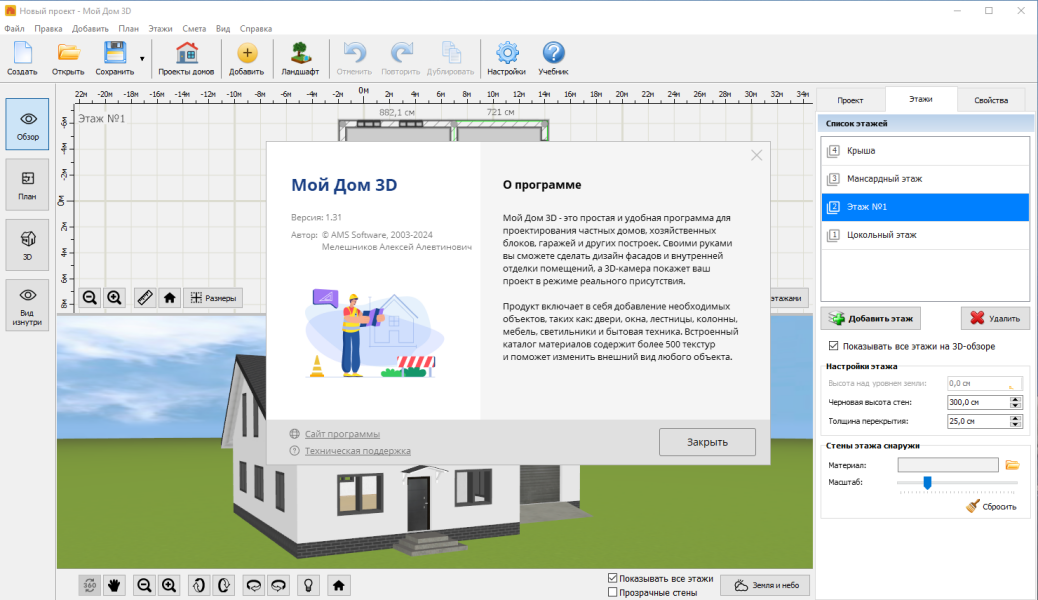Switch to the 3D view mode
This screenshot has width=1038, height=600.
coord(27,245)
